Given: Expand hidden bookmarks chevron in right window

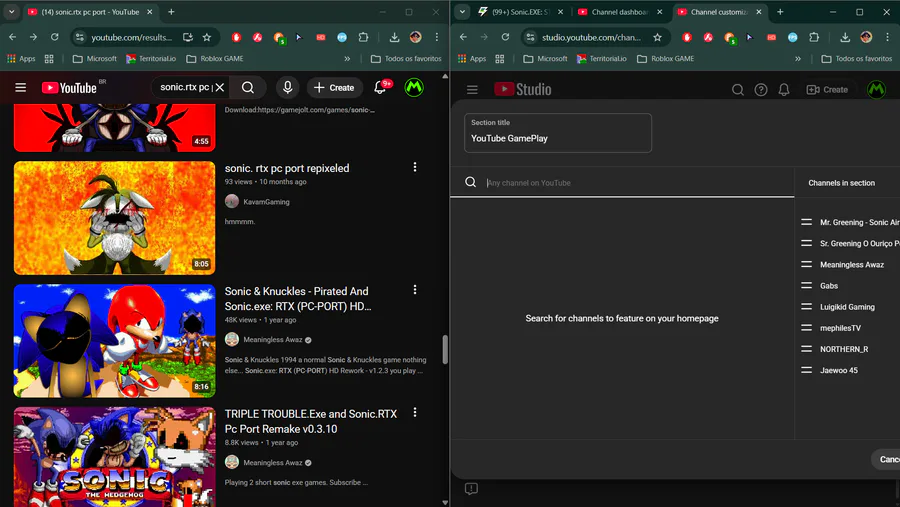Looking at the screenshot, I should point(797,59).
